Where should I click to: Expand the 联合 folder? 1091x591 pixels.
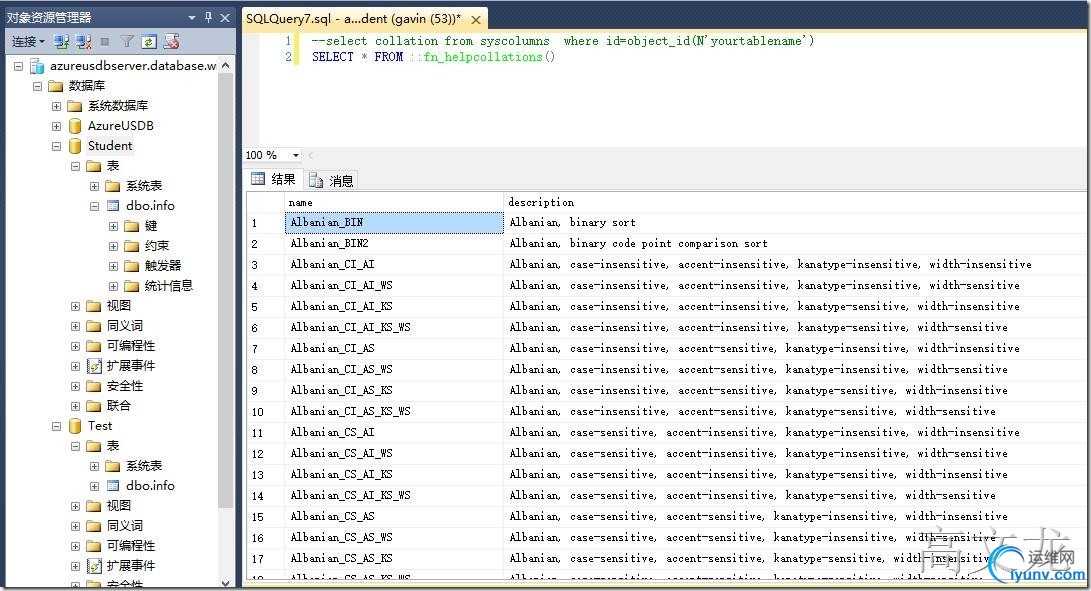(x=75, y=406)
